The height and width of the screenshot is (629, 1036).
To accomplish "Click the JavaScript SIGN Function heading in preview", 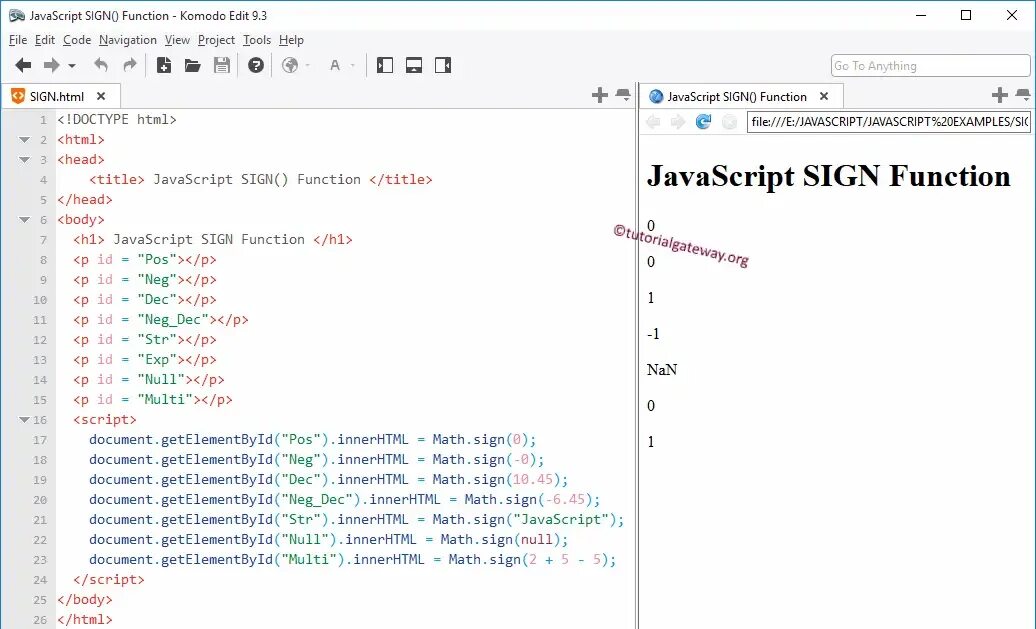I will pyautogui.click(x=829, y=176).
